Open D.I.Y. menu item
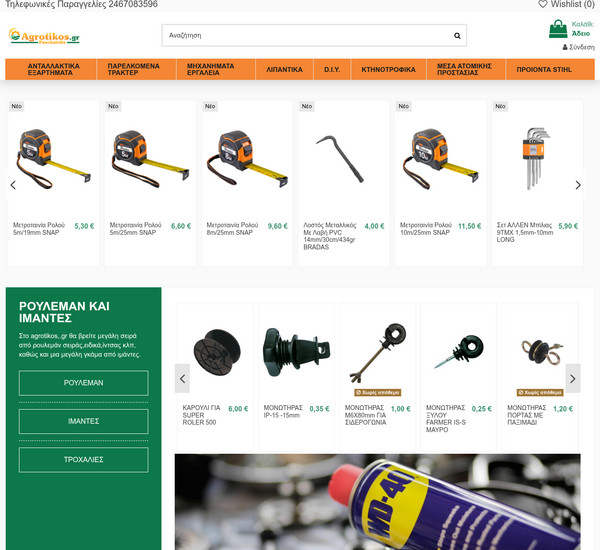600x550 pixels. click(x=332, y=69)
